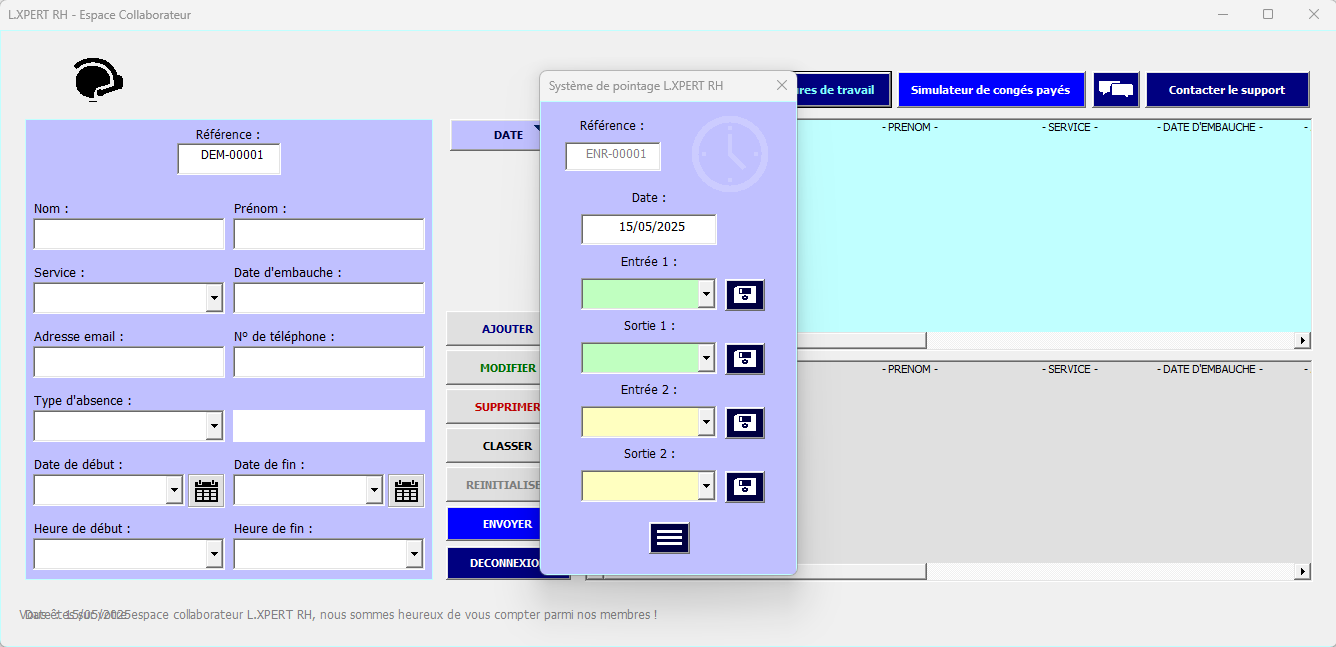The height and width of the screenshot is (647, 1336).
Task: Click DATE D'EMBAUCHE header in upper list
Action: click(x=1209, y=128)
